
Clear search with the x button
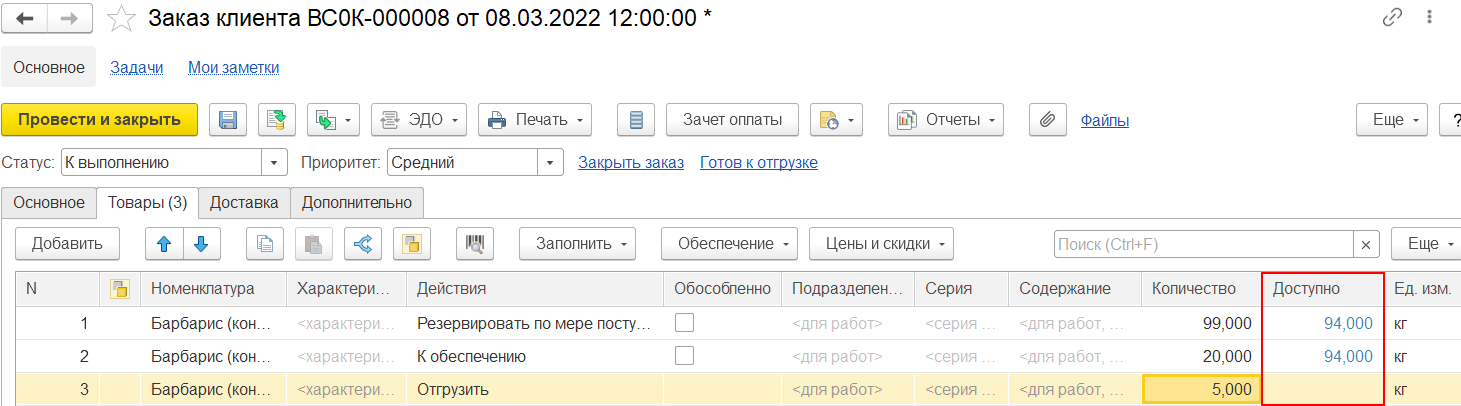1367,244
